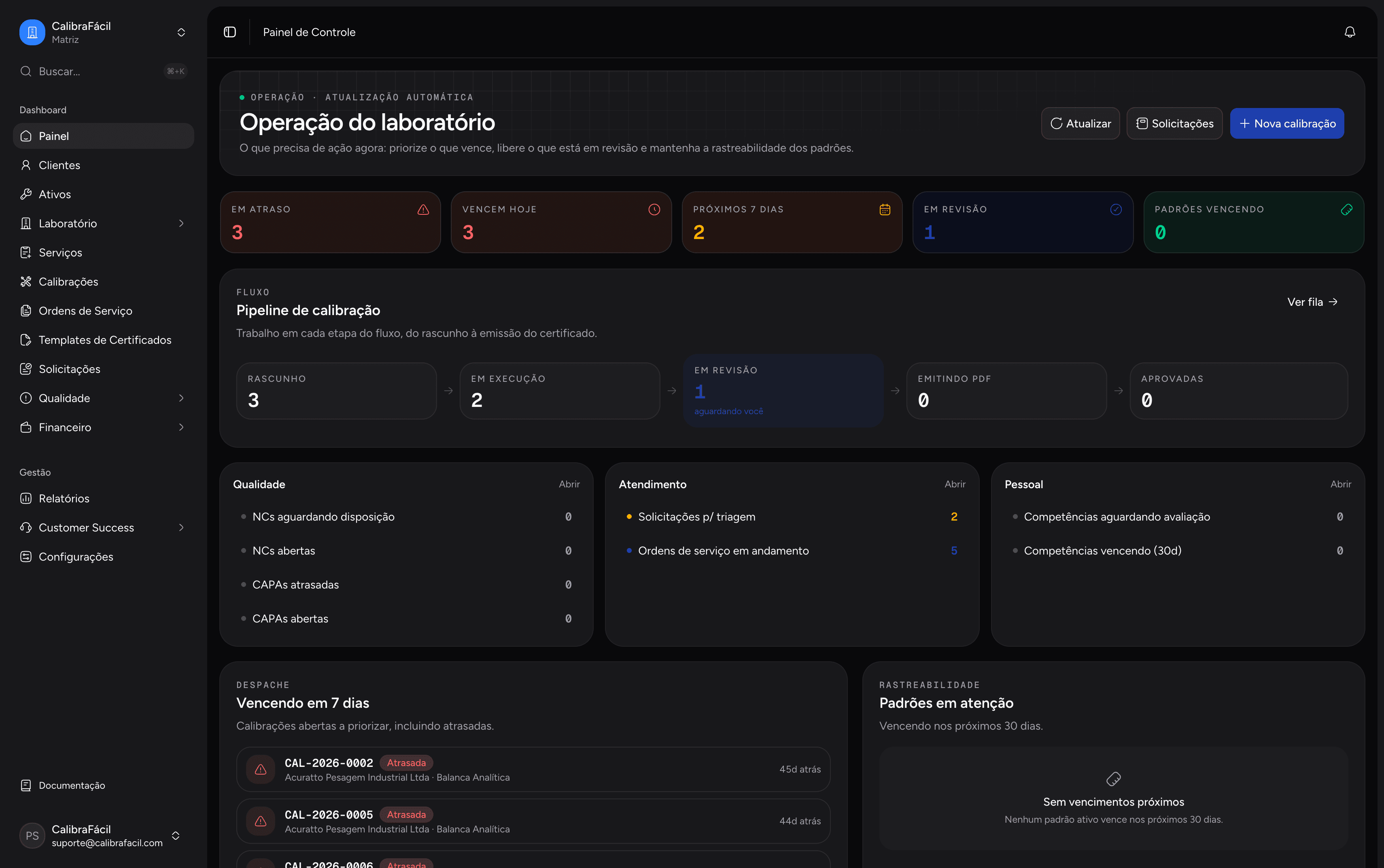Image resolution: width=1384 pixels, height=868 pixels.
Task: Click the 'Solicitações p/ triagem' row
Action: coord(792,517)
